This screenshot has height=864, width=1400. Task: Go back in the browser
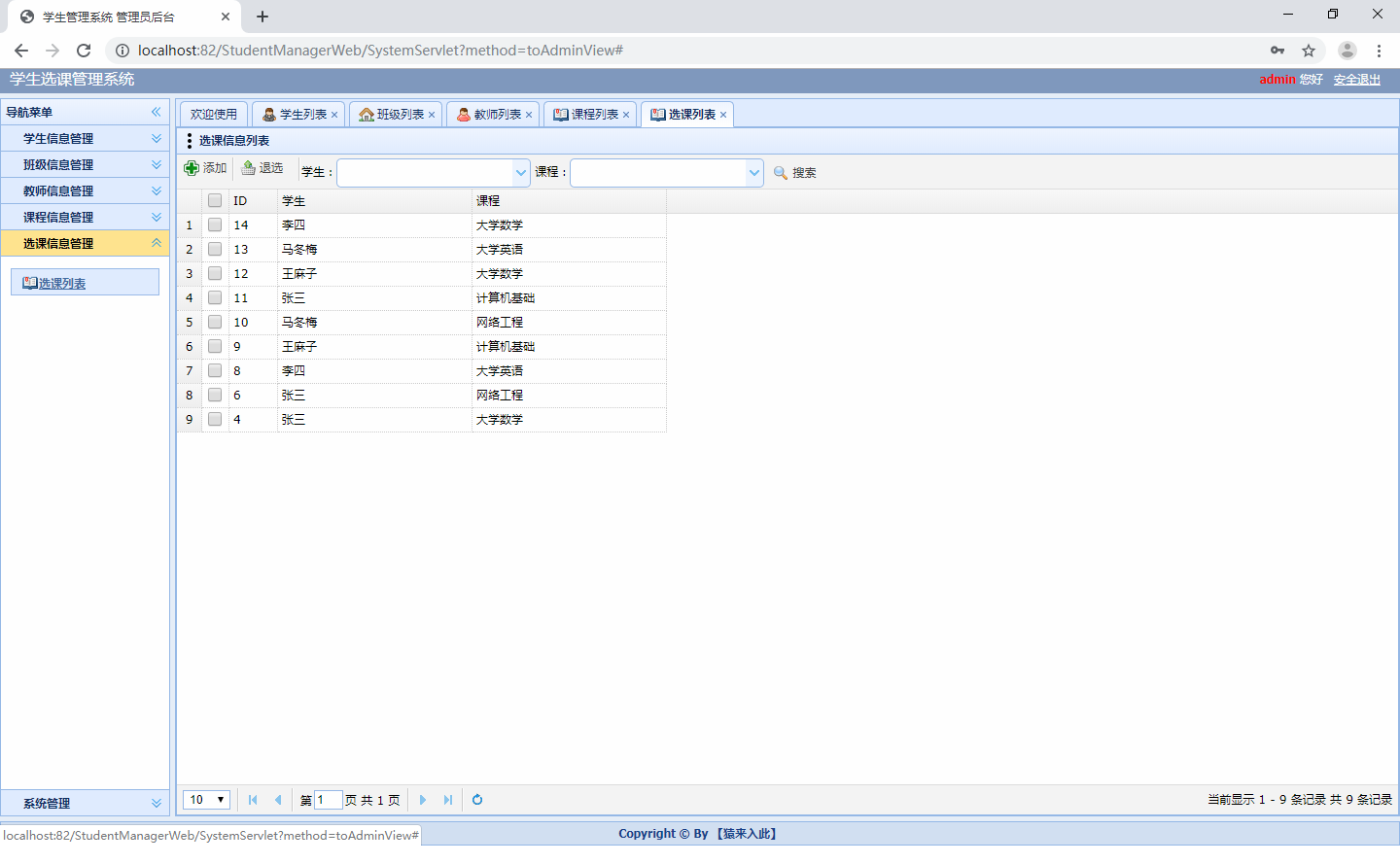point(21,51)
